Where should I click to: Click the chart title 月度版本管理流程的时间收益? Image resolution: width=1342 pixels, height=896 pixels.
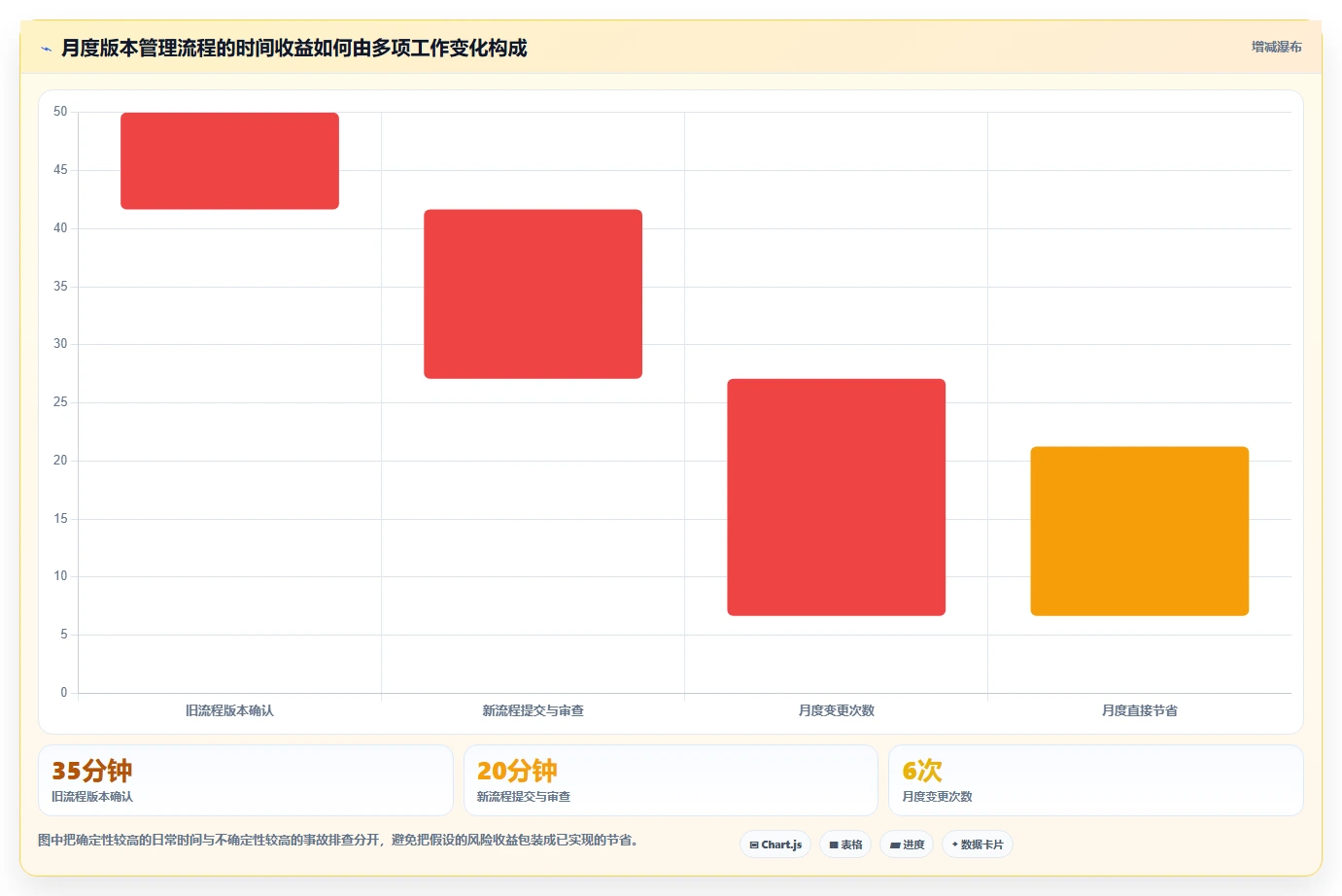pyautogui.click(x=293, y=48)
